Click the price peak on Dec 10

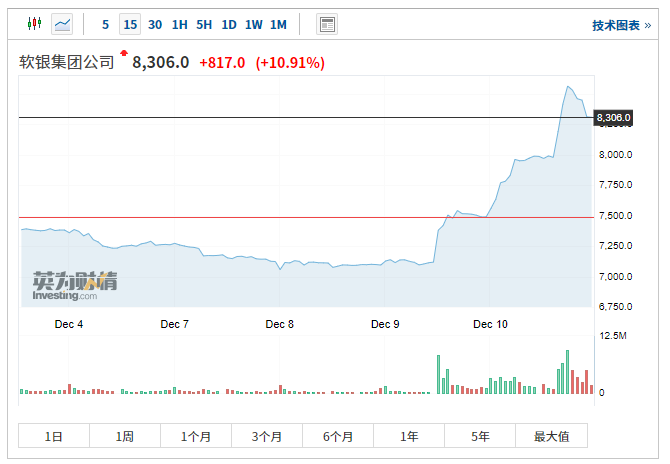click(568, 87)
